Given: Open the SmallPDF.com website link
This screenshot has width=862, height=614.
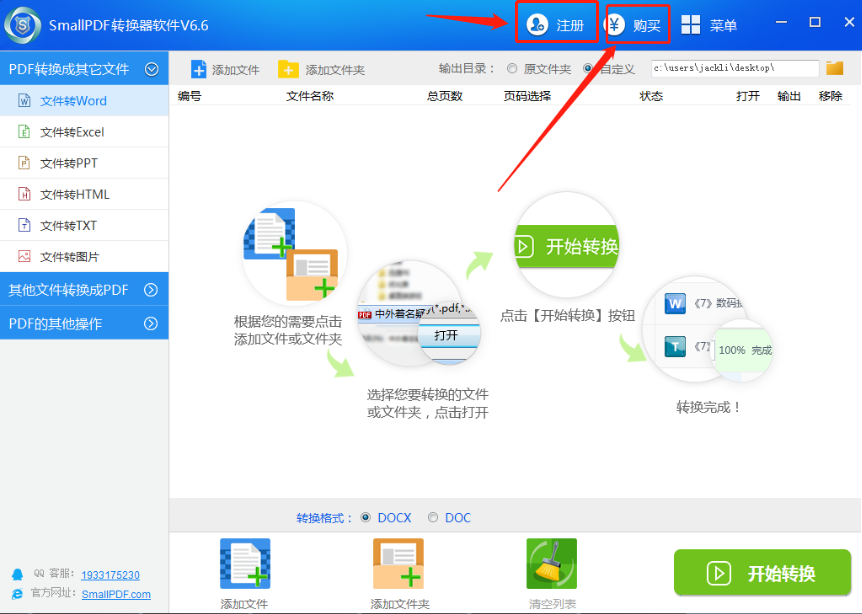Looking at the screenshot, I should pyautogui.click(x=116, y=594).
